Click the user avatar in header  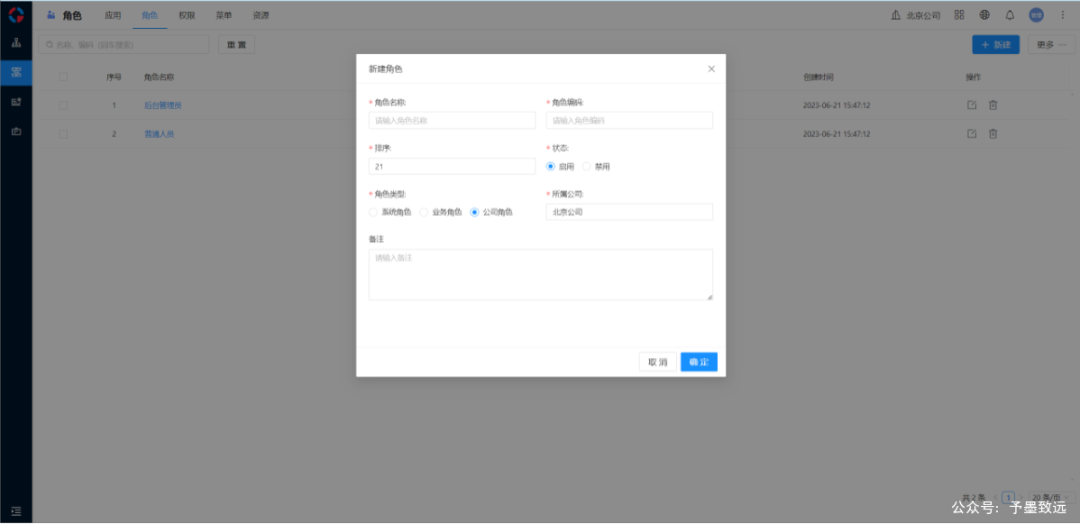pos(1036,14)
